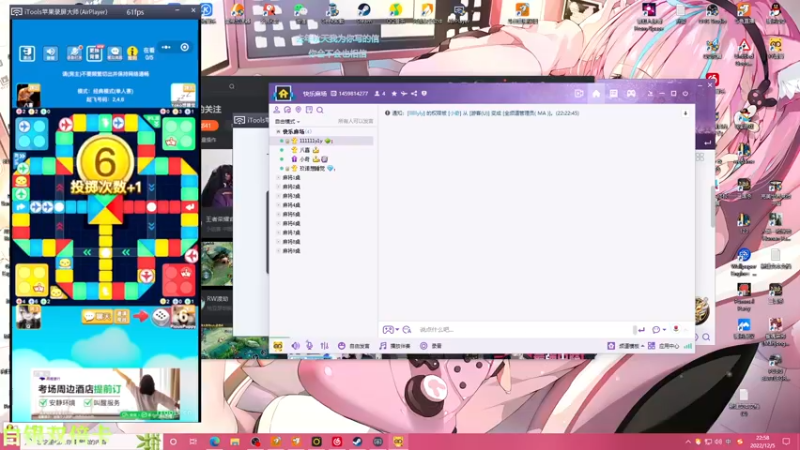Open the 自由模式 speaking mode dropdown
Viewport: 800px width, 450px height.
tap(287, 121)
